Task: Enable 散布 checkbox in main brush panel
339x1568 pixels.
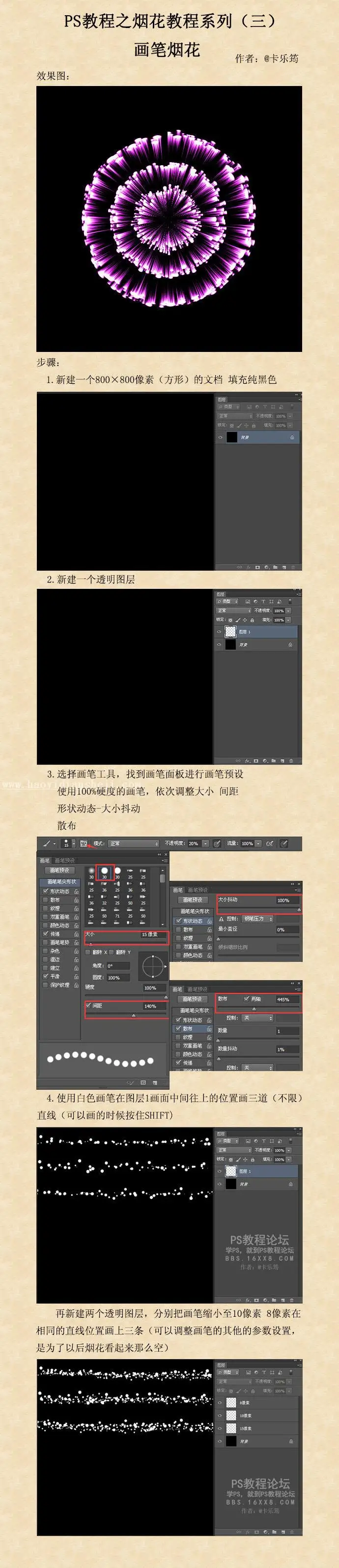Action: (46, 900)
